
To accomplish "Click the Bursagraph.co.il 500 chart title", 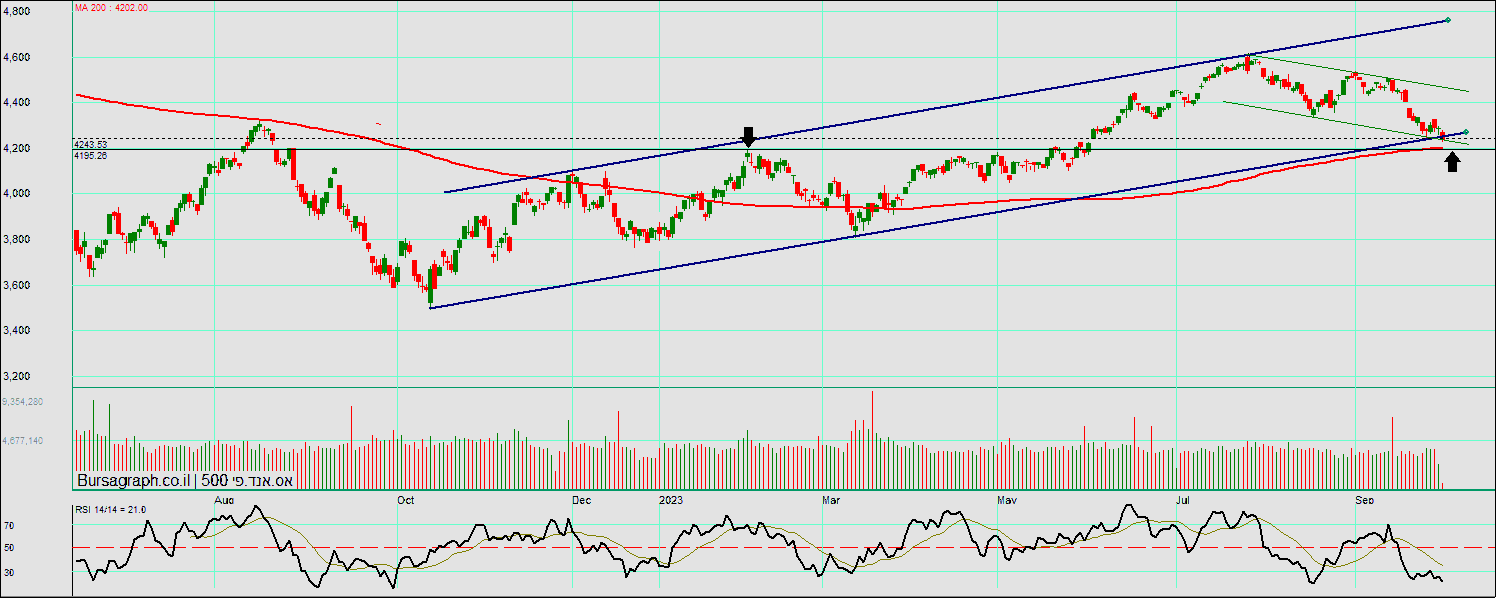I will point(184,481).
